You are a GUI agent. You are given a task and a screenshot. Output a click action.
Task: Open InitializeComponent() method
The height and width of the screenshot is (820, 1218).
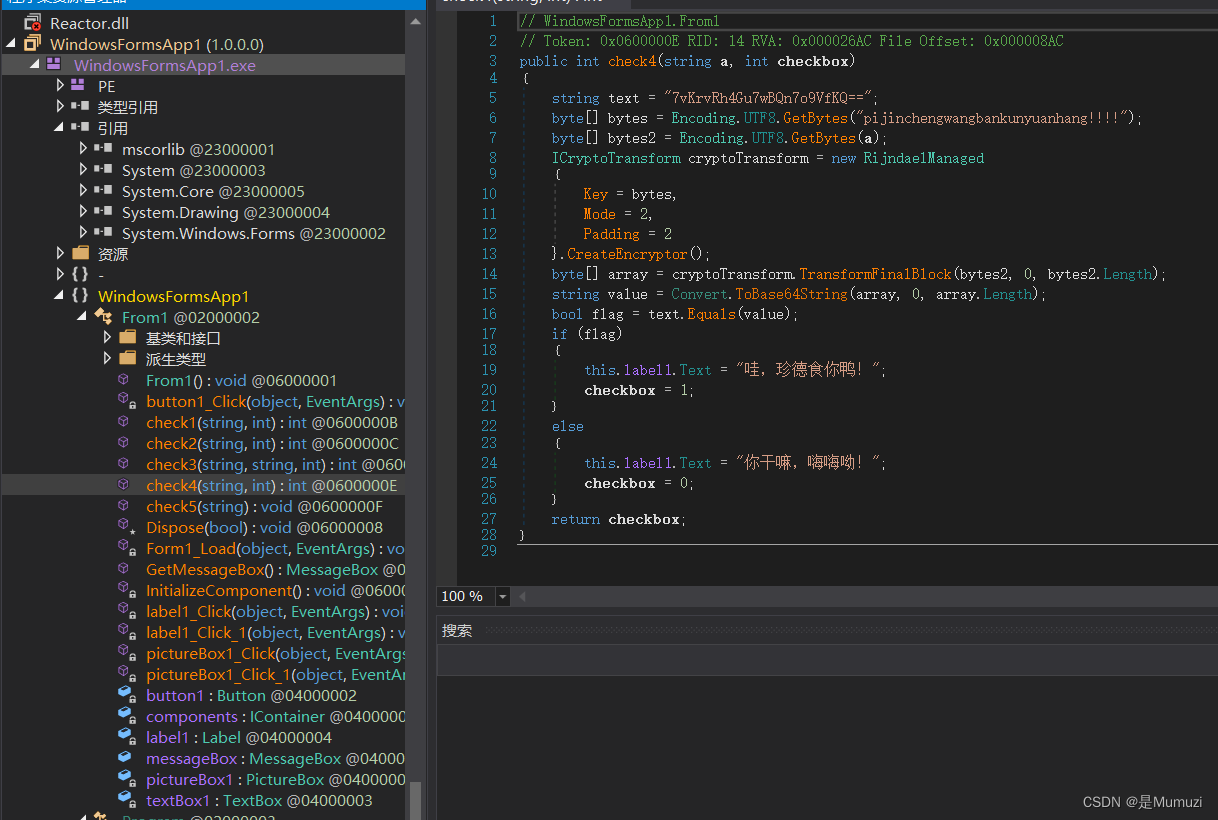(275, 590)
